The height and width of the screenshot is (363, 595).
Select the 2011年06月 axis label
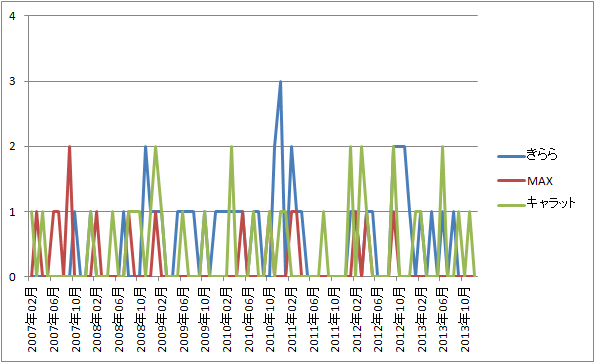[x=314, y=320]
